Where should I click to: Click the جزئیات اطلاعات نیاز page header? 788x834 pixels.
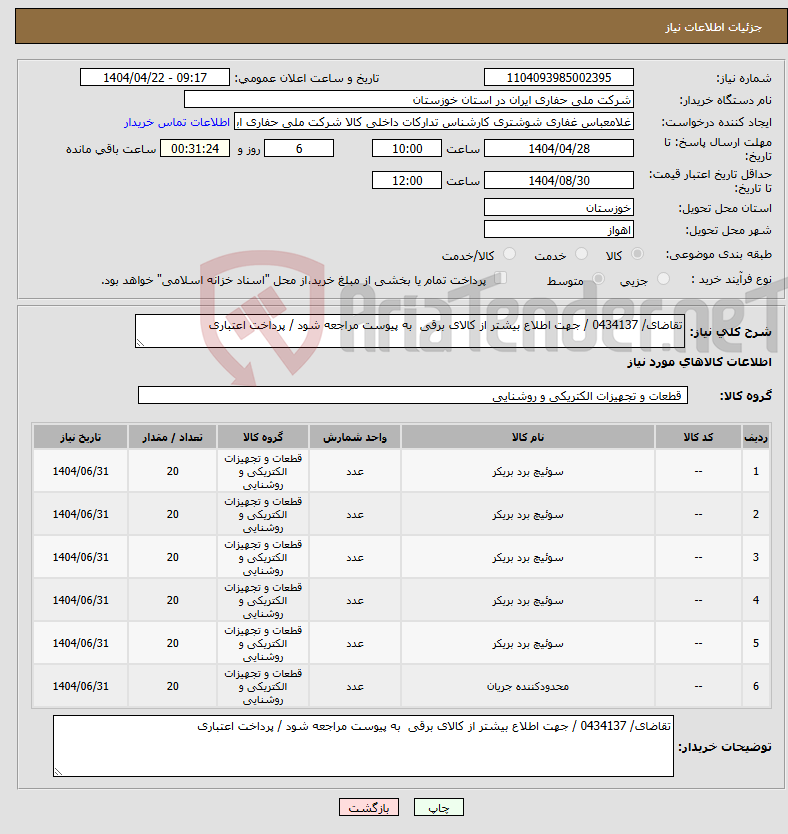[x=714, y=27]
